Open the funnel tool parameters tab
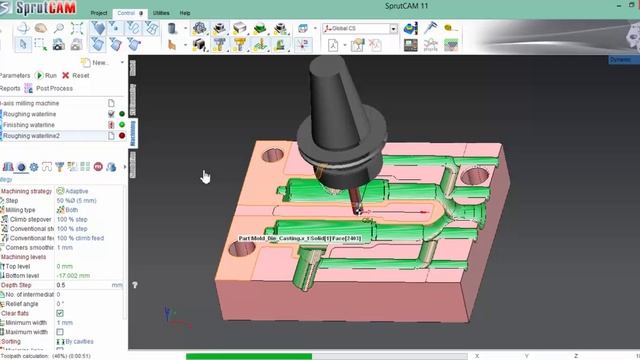 click(x=60, y=167)
